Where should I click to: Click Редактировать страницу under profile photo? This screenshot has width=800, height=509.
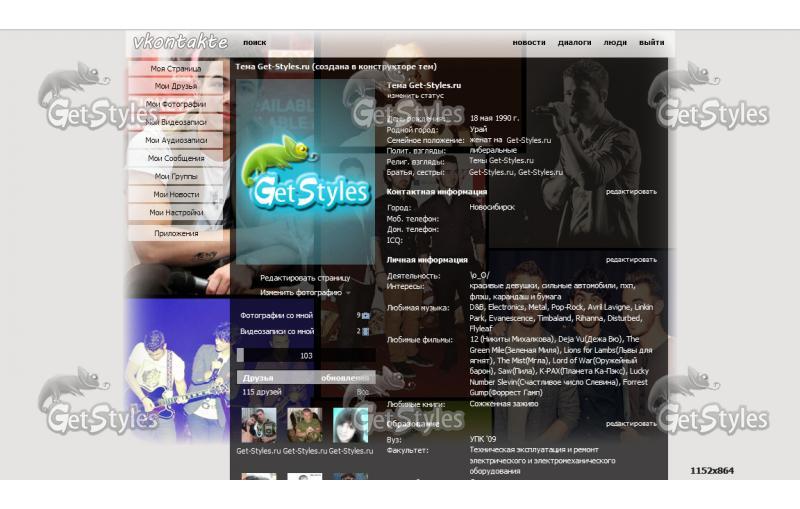coord(305,278)
